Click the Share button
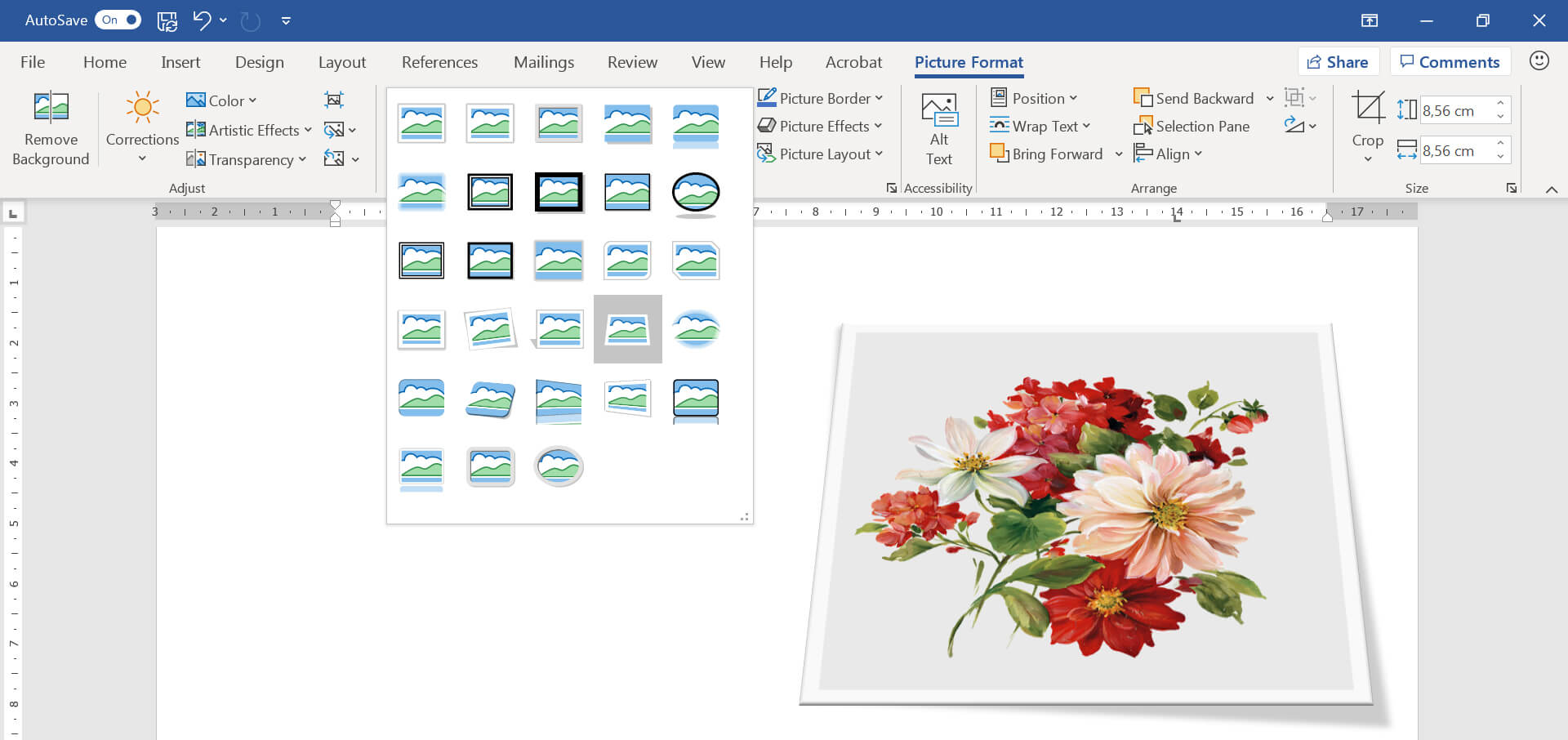 pos(1338,62)
